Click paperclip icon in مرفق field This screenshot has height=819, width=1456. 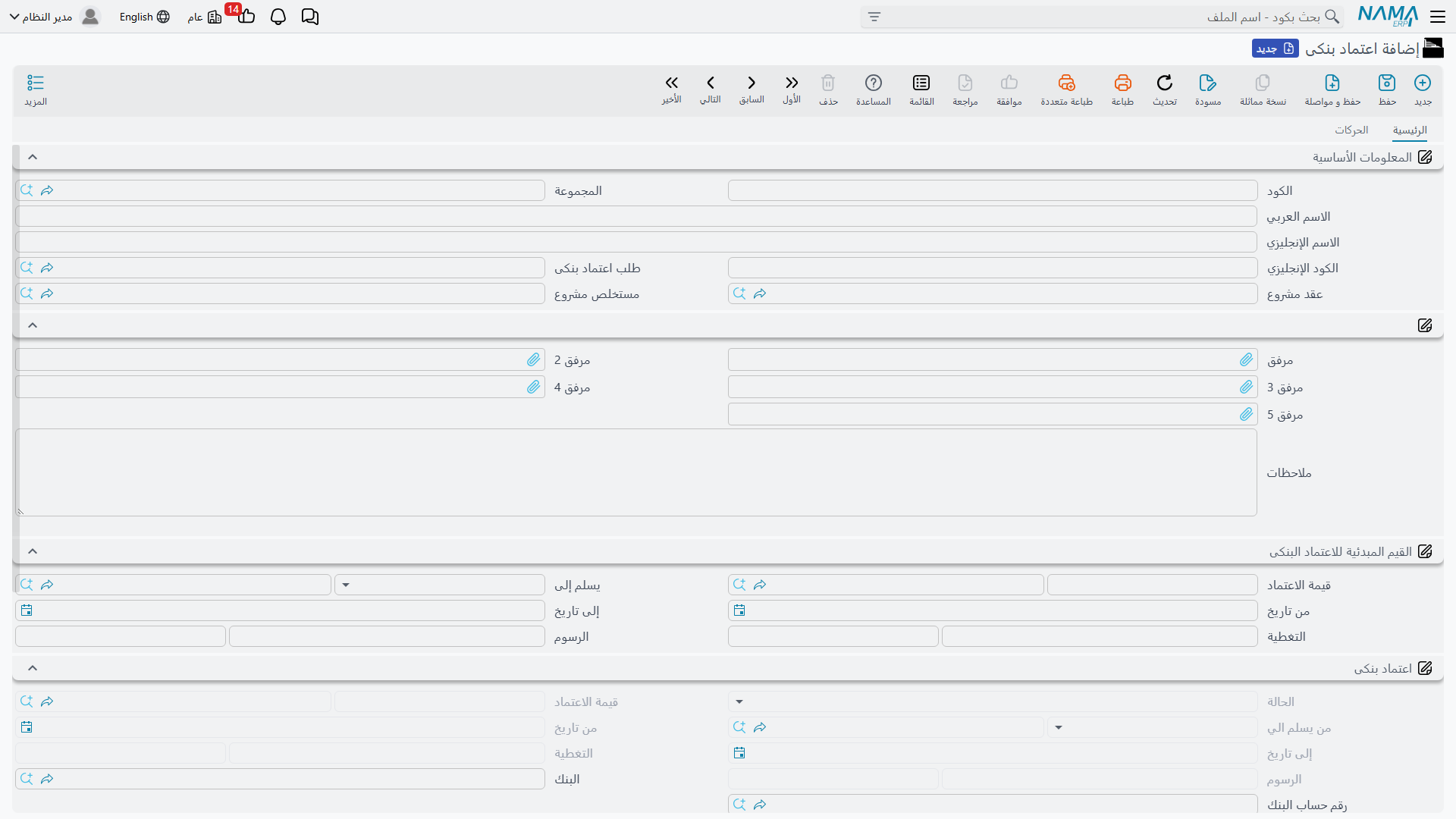(x=1246, y=359)
